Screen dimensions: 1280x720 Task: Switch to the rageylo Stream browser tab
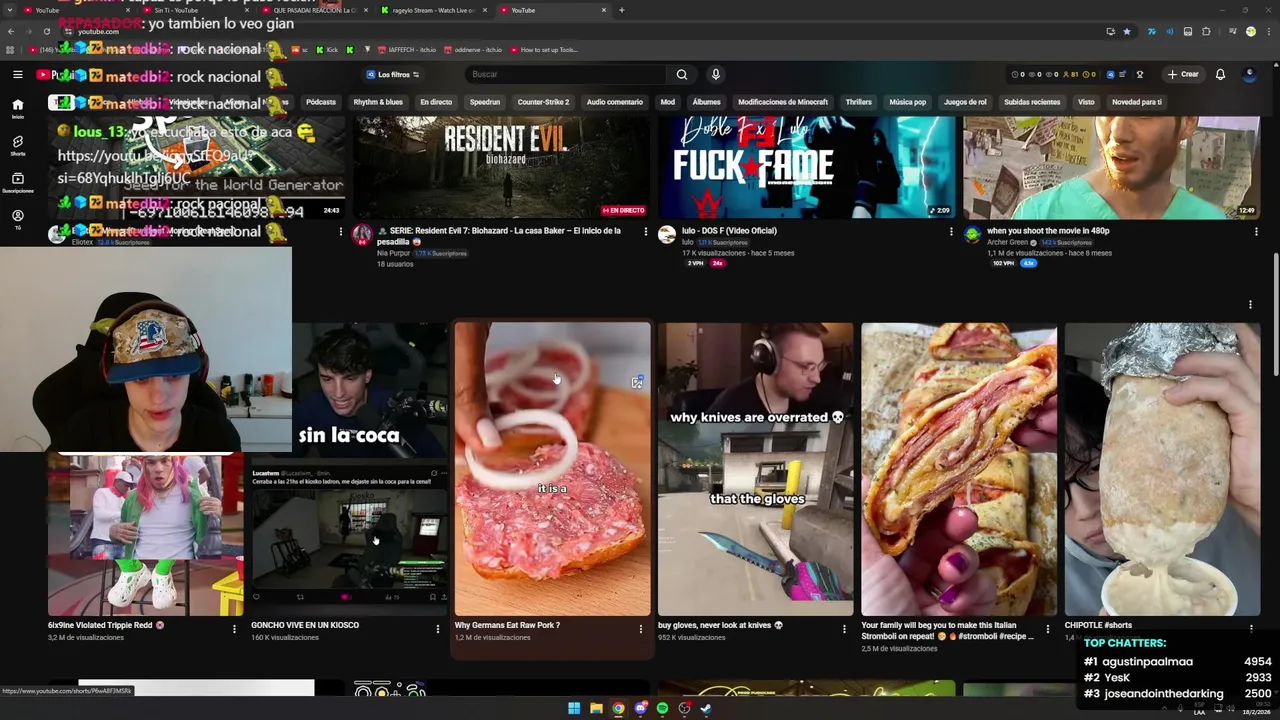(x=434, y=10)
